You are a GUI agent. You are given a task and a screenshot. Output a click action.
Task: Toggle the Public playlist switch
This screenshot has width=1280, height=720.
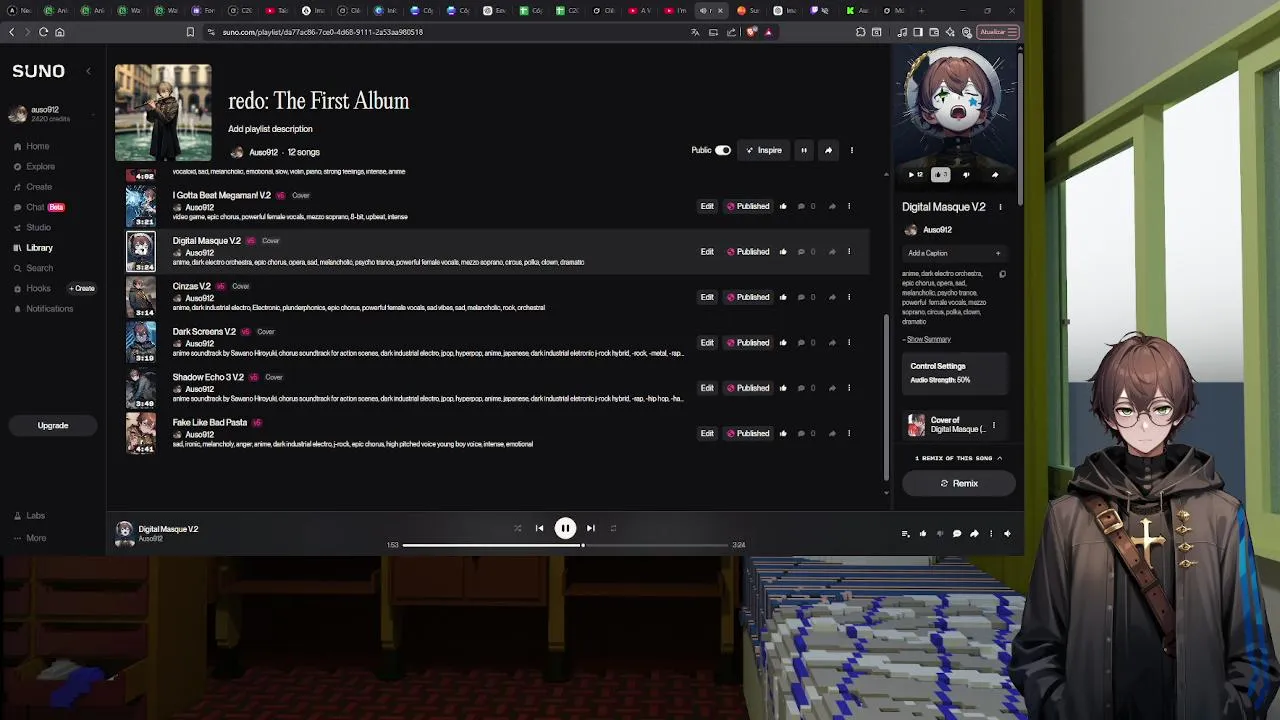pos(723,150)
